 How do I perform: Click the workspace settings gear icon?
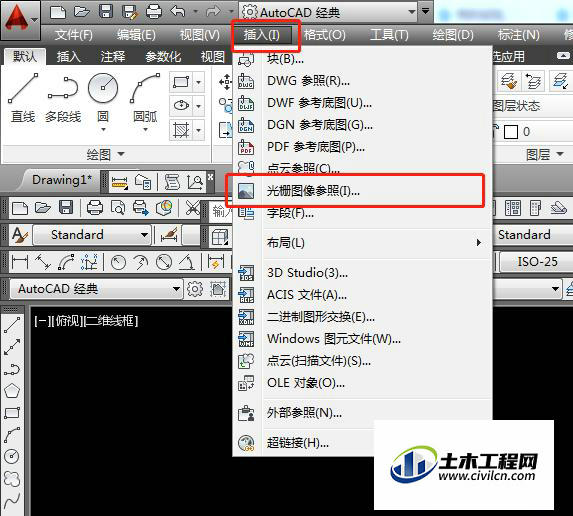click(195, 289)
